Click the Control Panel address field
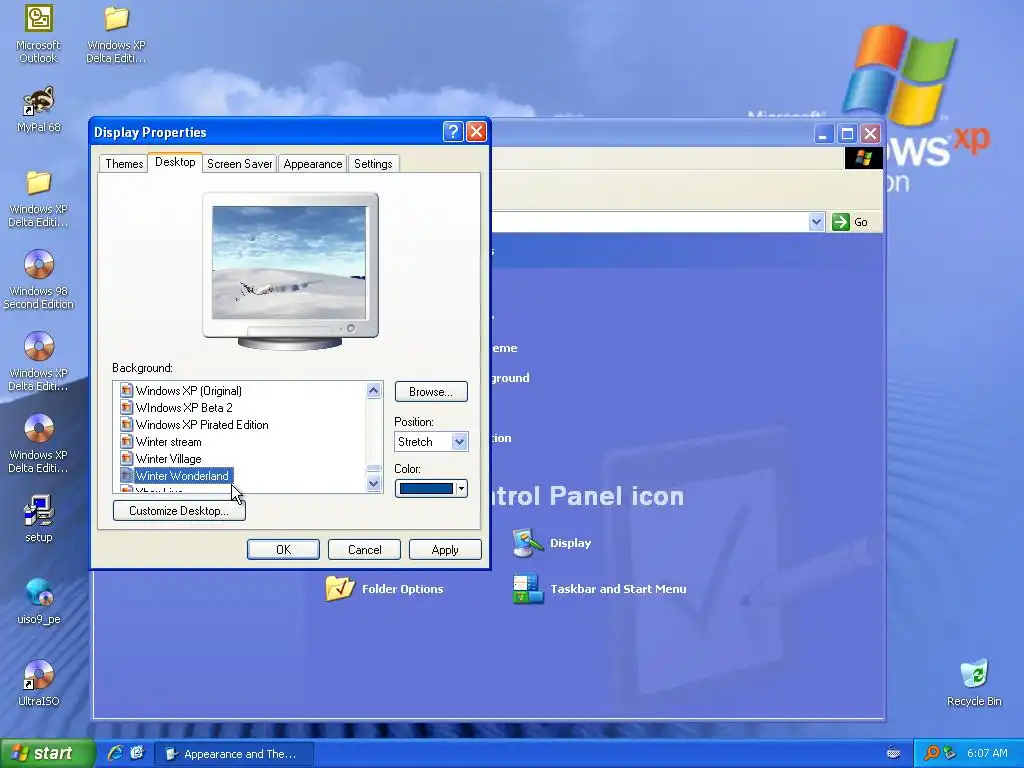 point(649,222)
